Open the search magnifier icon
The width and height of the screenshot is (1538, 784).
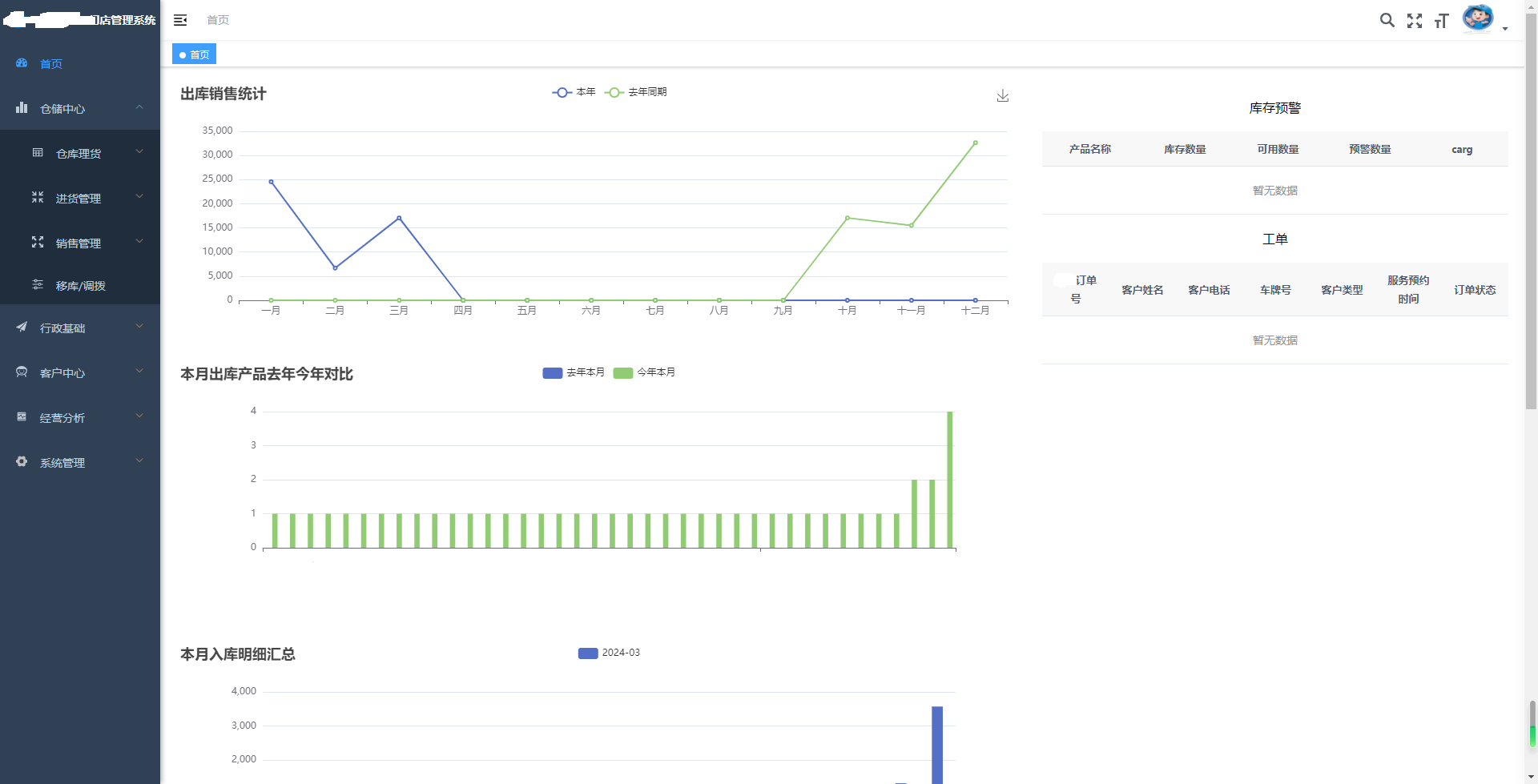[1387, 20]
